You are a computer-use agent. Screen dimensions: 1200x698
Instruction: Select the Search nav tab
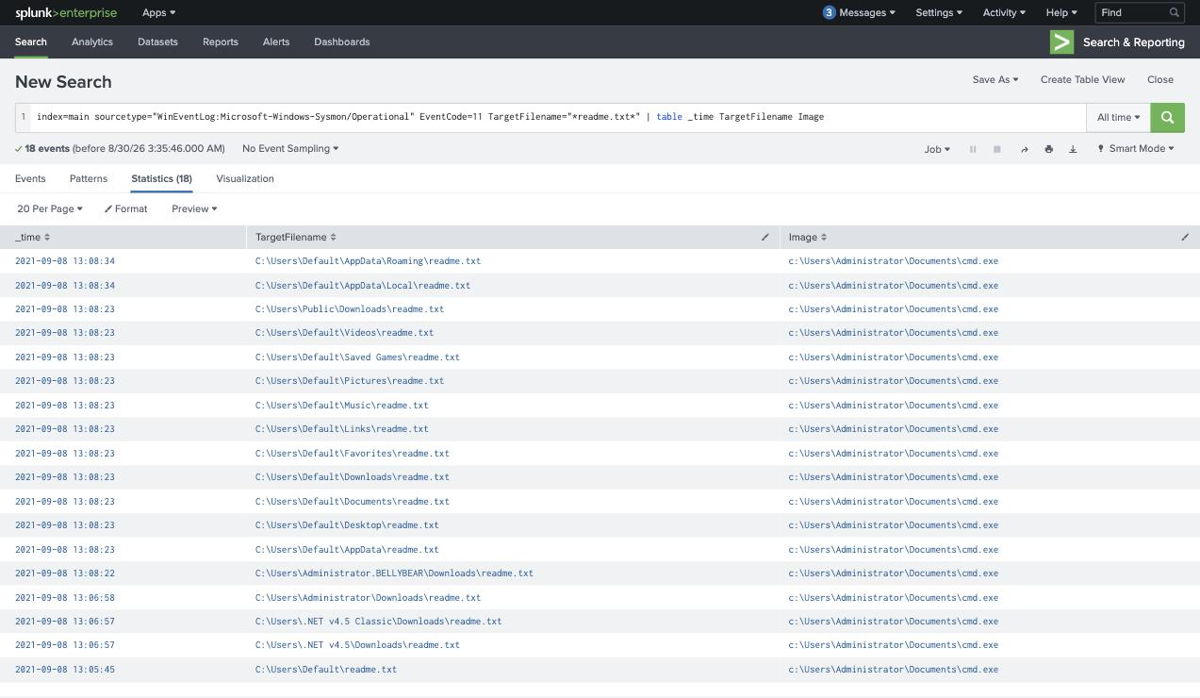point(31,42)
